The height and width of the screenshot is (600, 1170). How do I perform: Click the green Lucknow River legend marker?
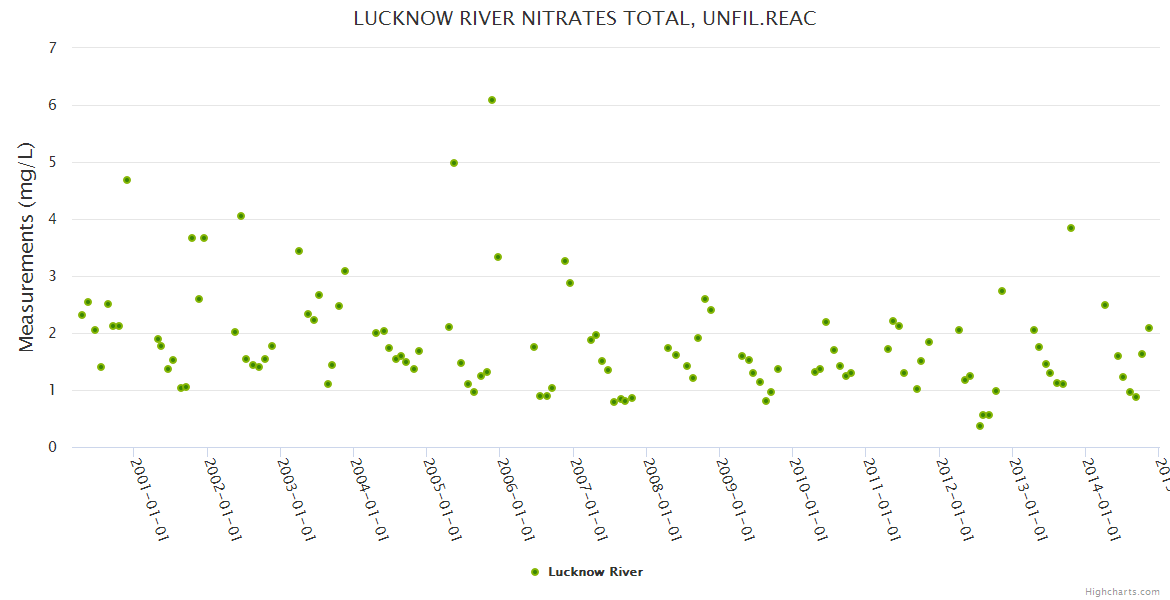[x=535, y=572]
